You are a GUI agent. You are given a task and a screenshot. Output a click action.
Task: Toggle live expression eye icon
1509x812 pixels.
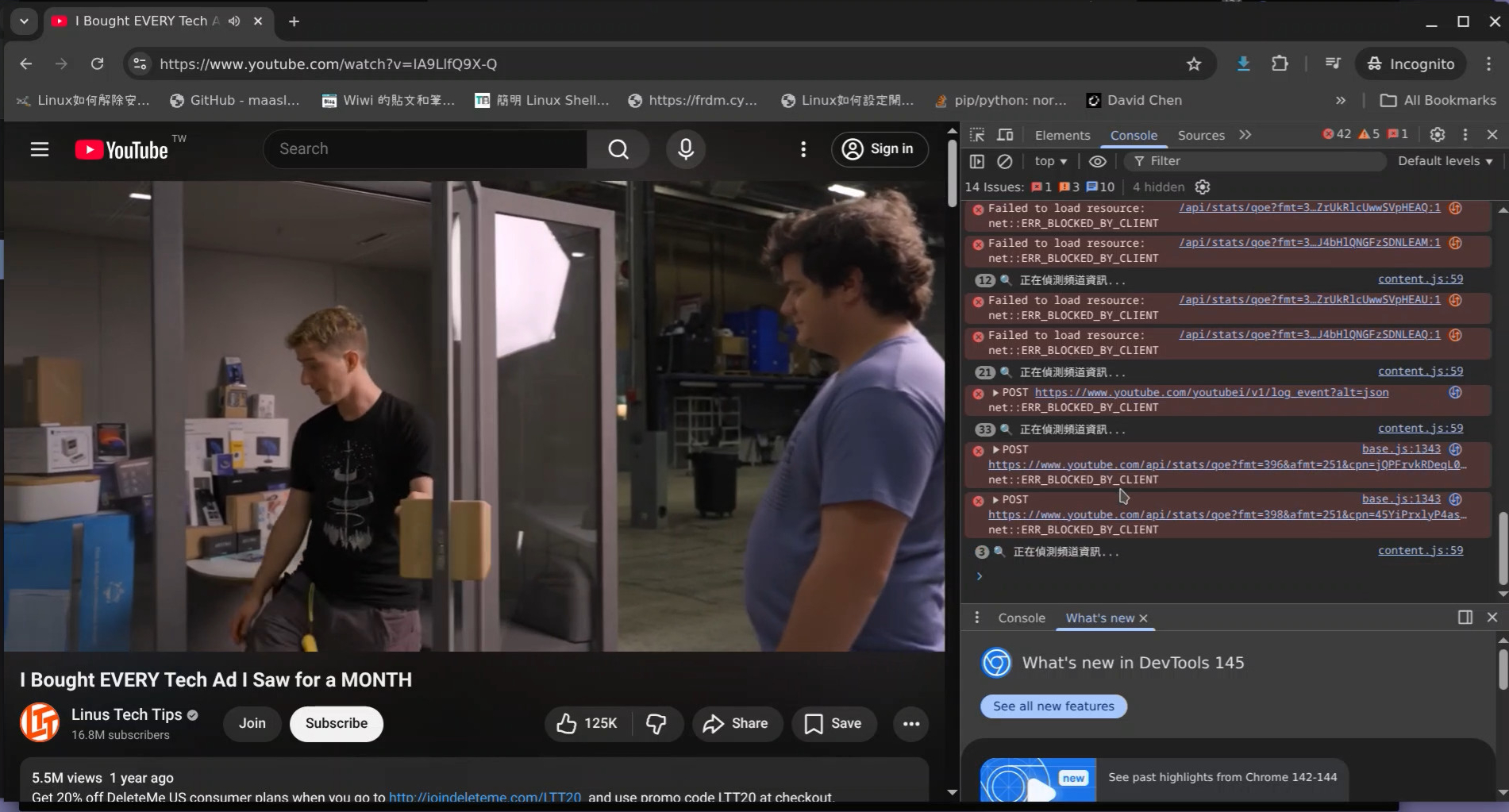(x=1097, y=161)
